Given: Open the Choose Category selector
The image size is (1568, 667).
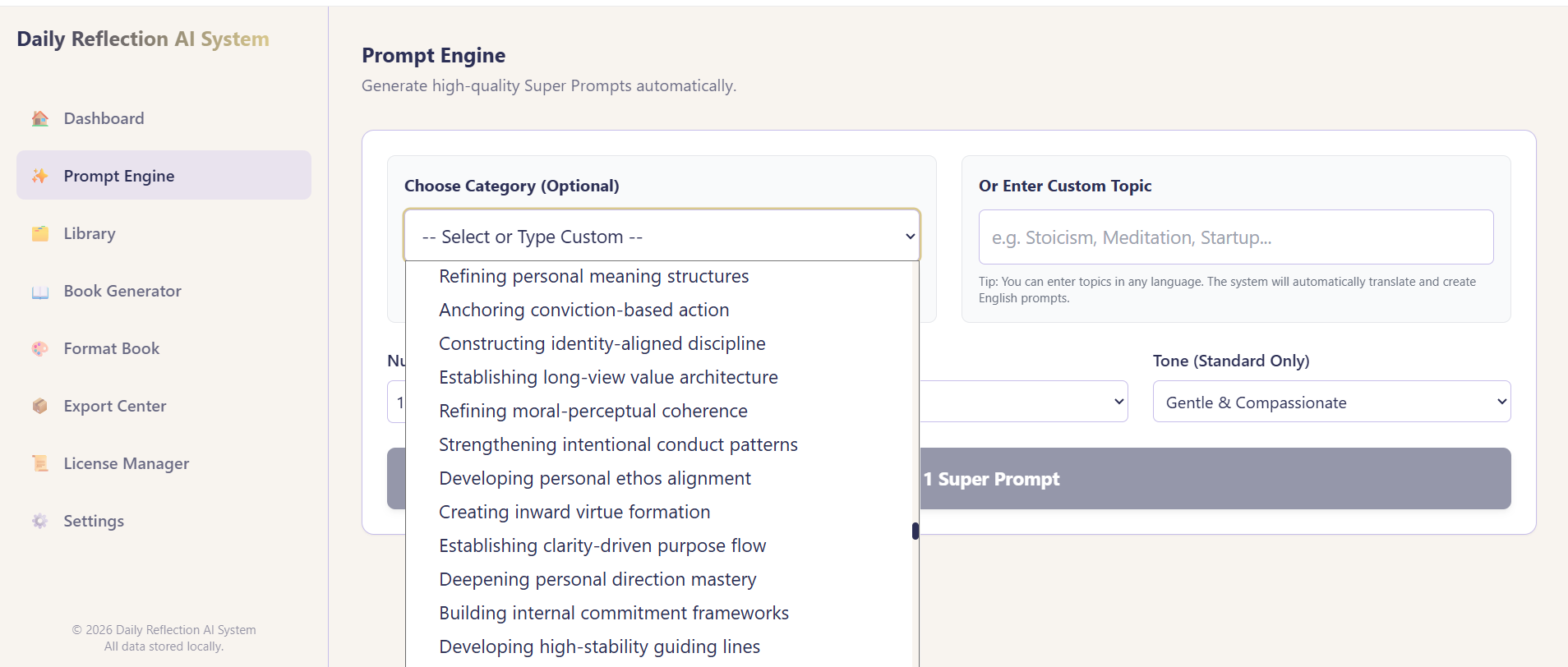Looking at the screenshot, I should (661, 236).
